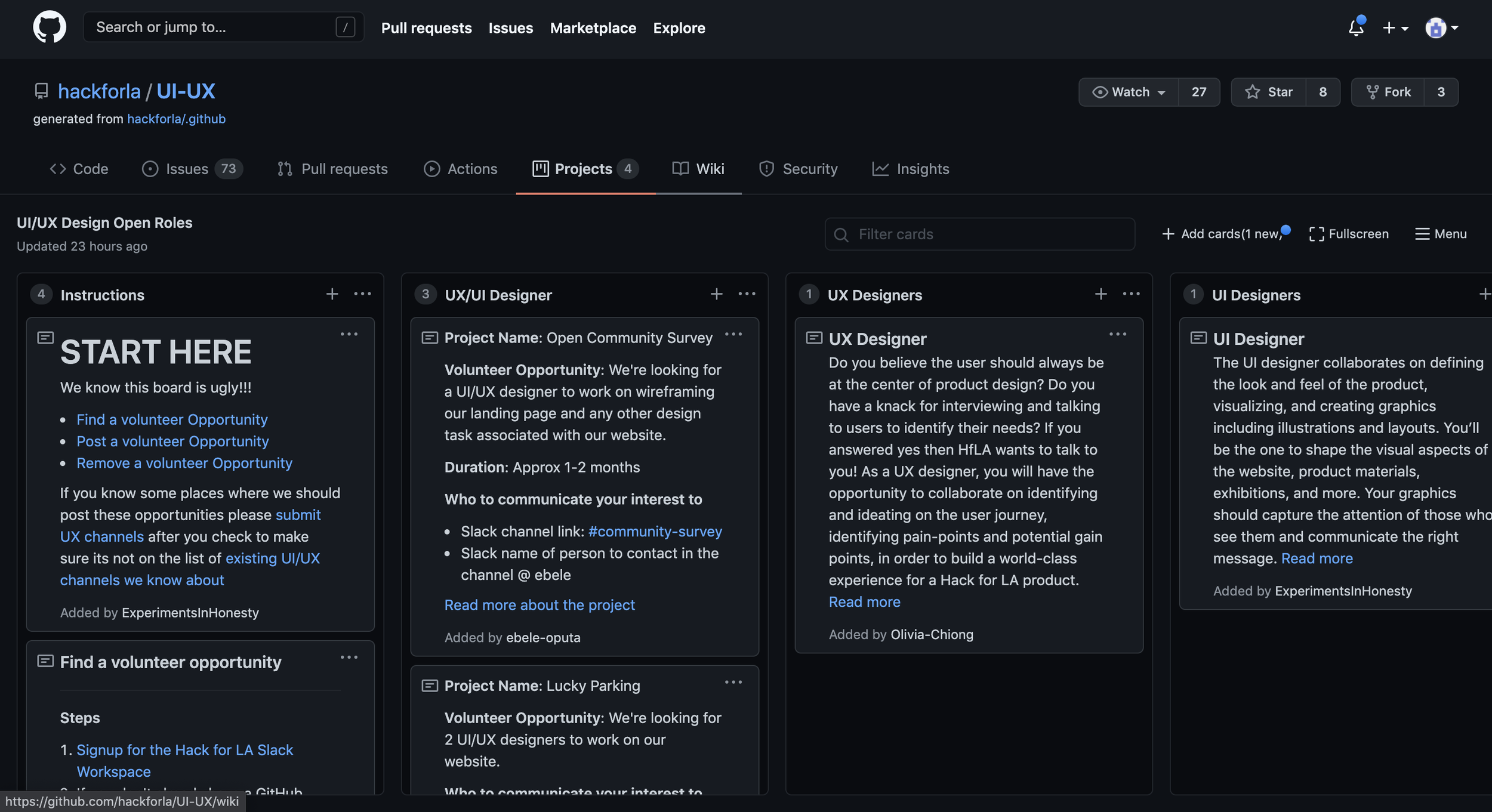The height and width of the screenshot is (812, 1492).
Task: Expand the Watch notifications dropdown
Action: click(1129, 92)
